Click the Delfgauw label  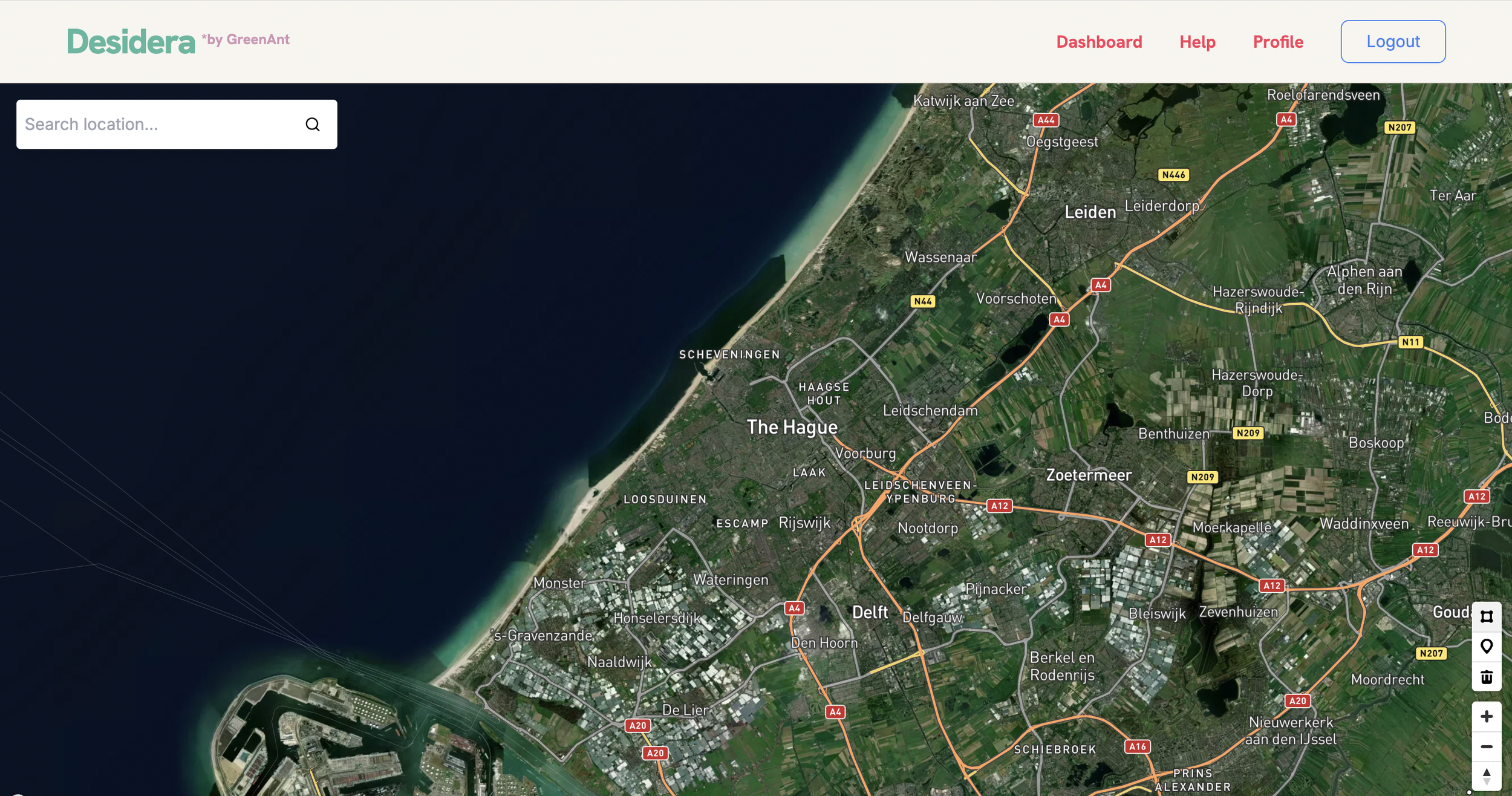coord(932,618)
